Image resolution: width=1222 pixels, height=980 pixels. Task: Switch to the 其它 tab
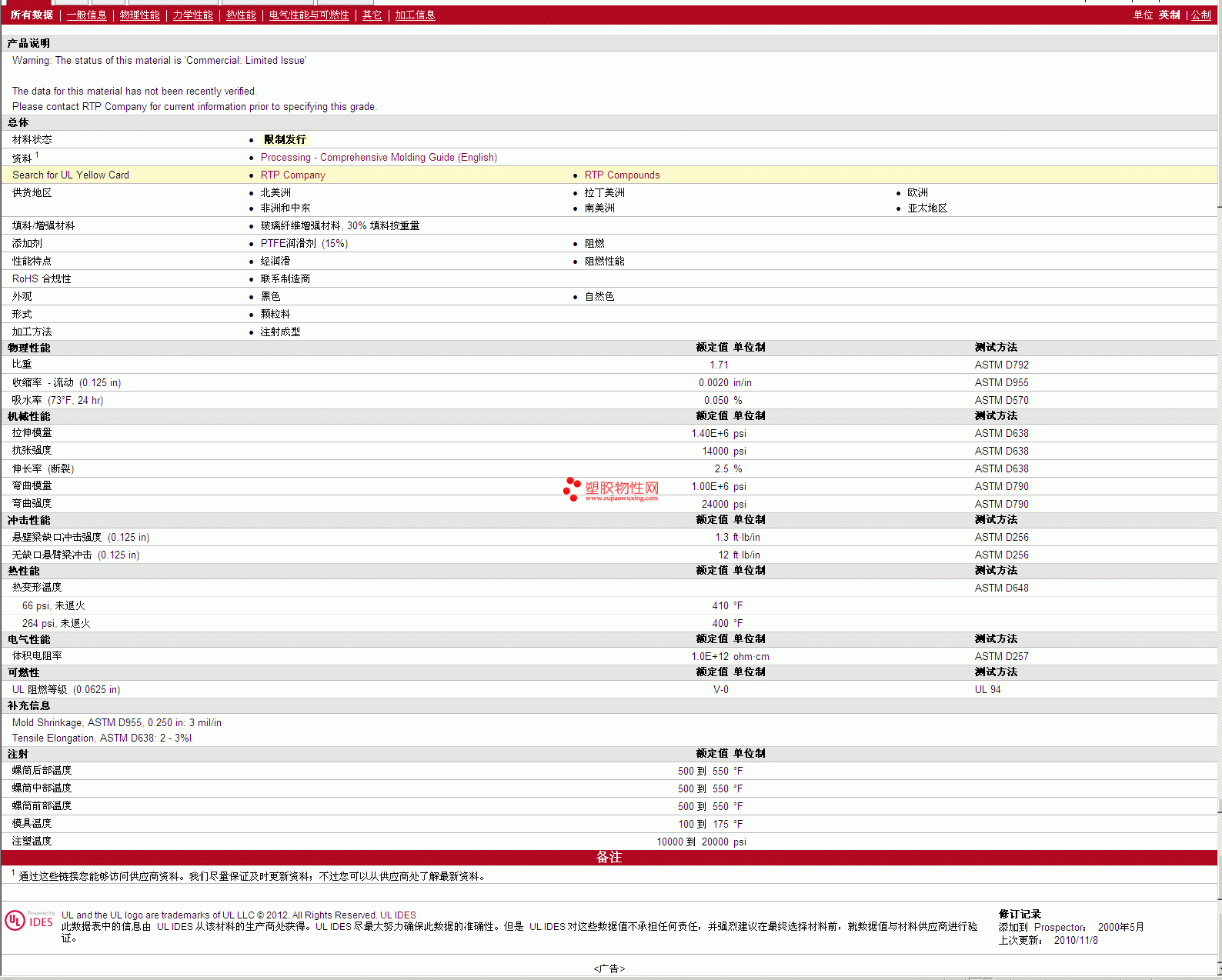tap(372, 15)
